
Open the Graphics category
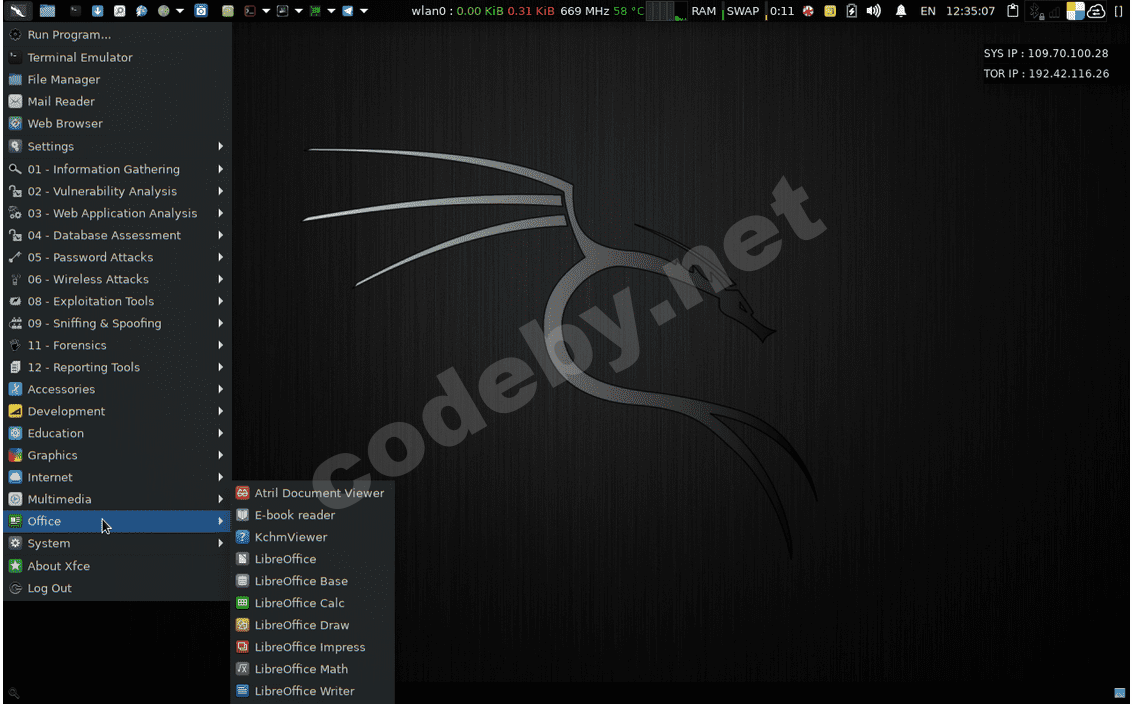[116, 455]
